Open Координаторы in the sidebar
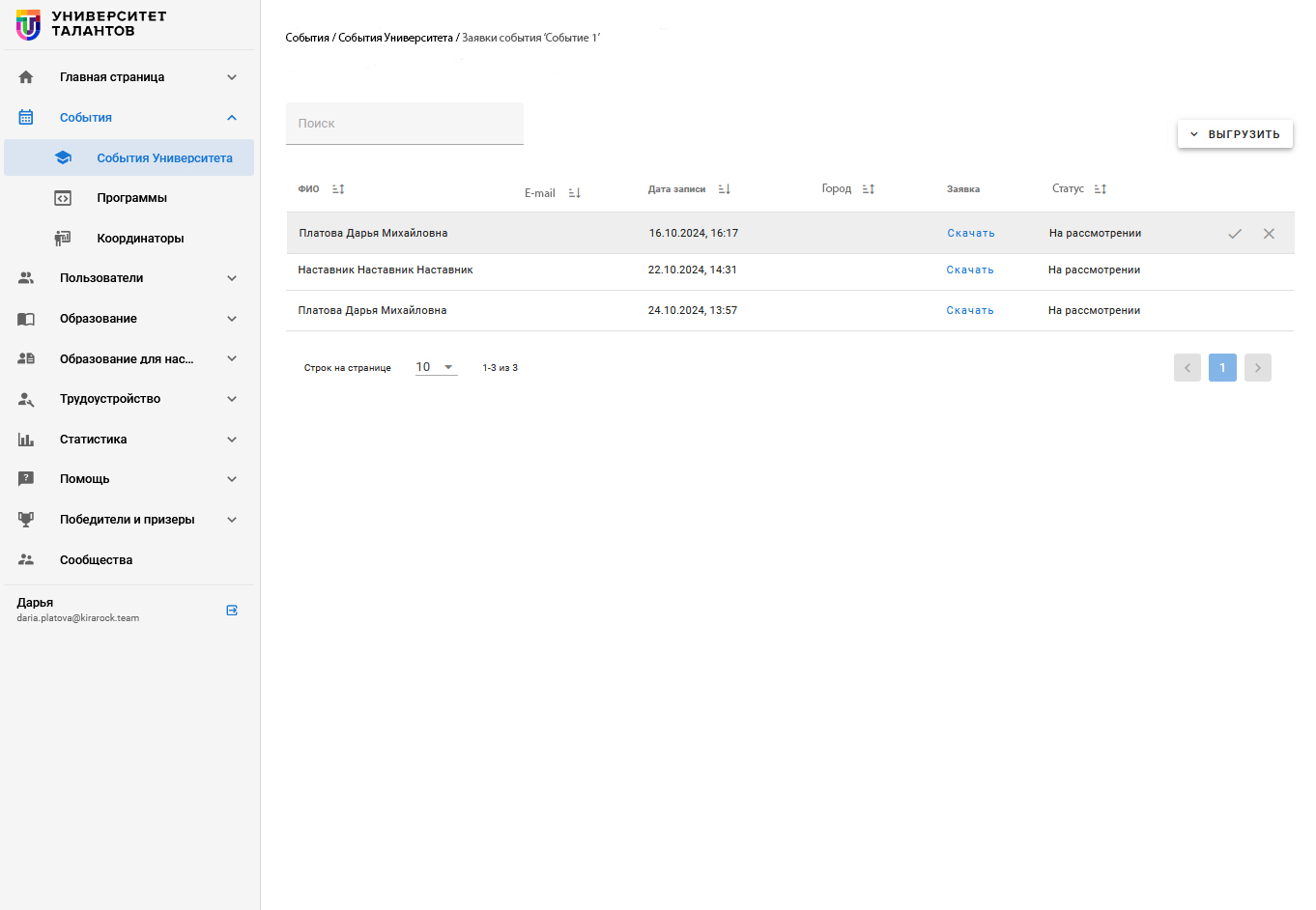Viewport: 1316px width, 910px height. pyautogui.click(x=140, y=239)
